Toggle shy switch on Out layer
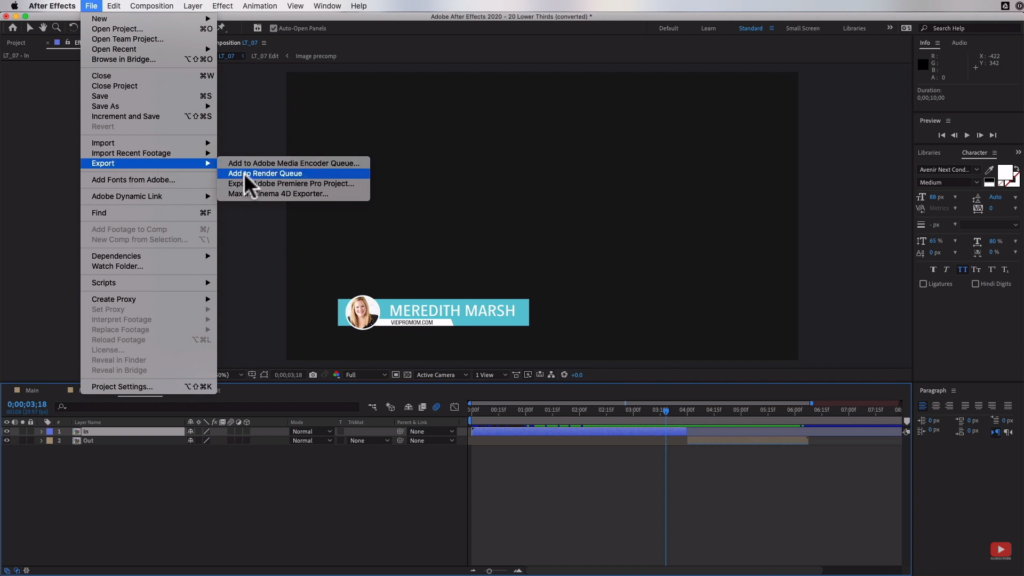 coord(191,441)
